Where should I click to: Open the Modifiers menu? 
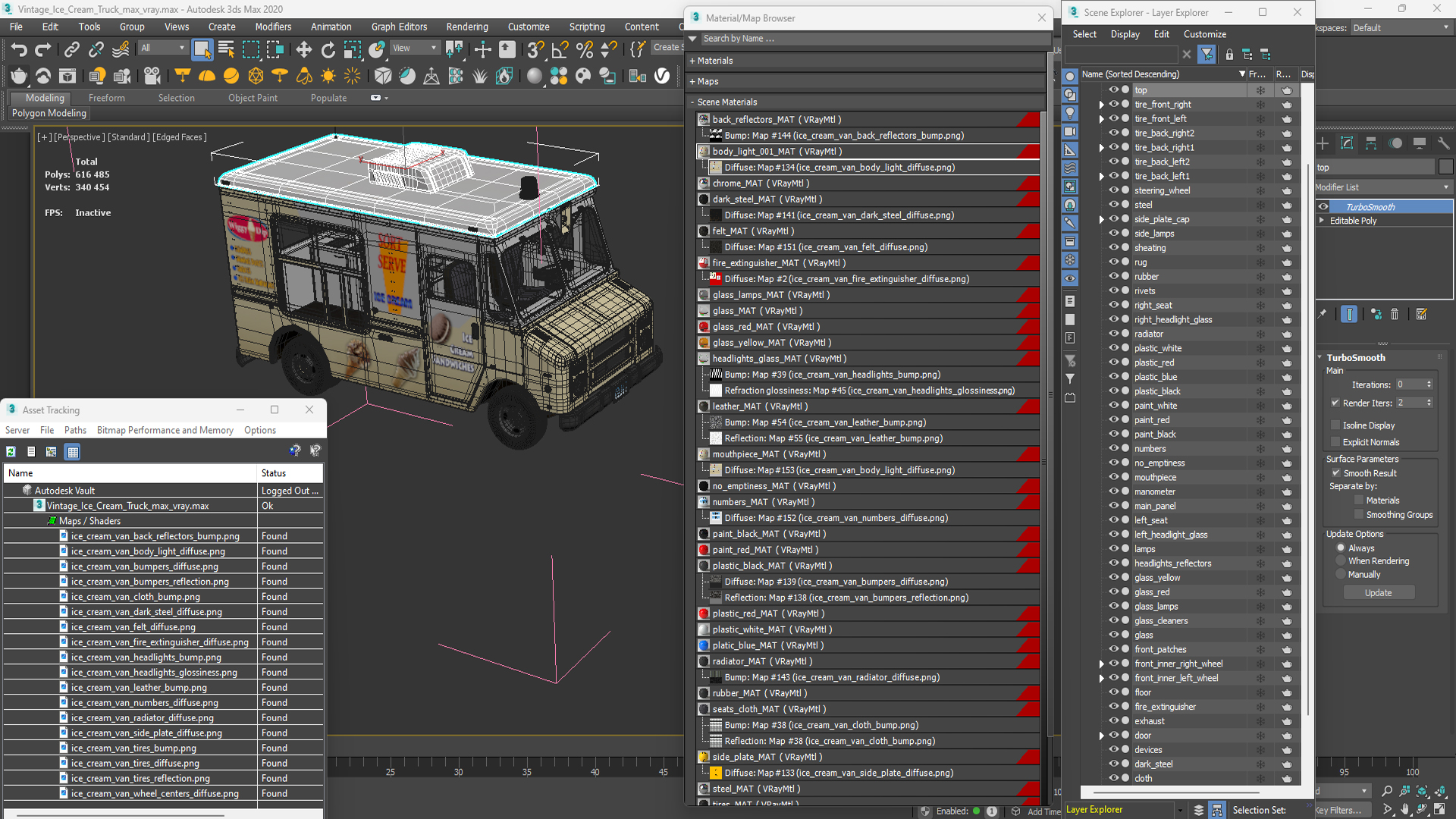(x=273, y=27)
